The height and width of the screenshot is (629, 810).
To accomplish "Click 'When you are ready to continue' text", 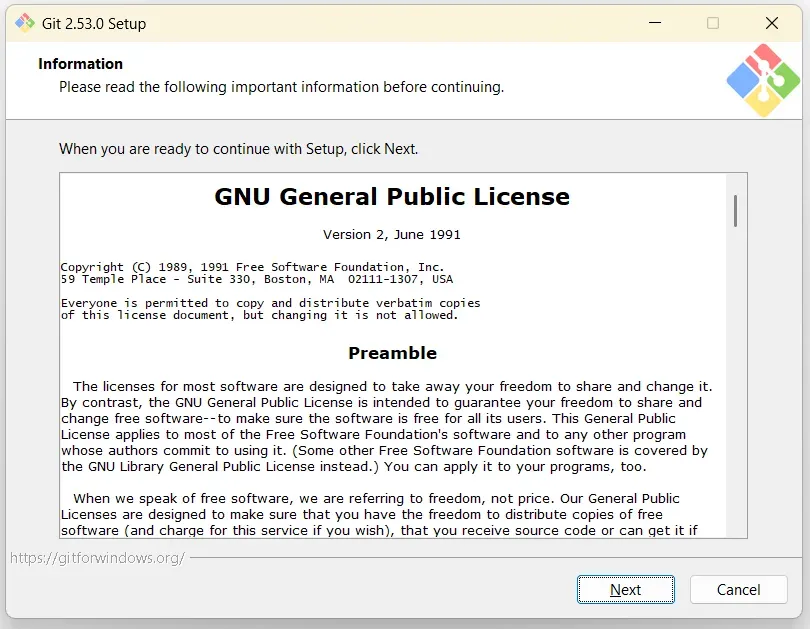I will click(239, 149).
